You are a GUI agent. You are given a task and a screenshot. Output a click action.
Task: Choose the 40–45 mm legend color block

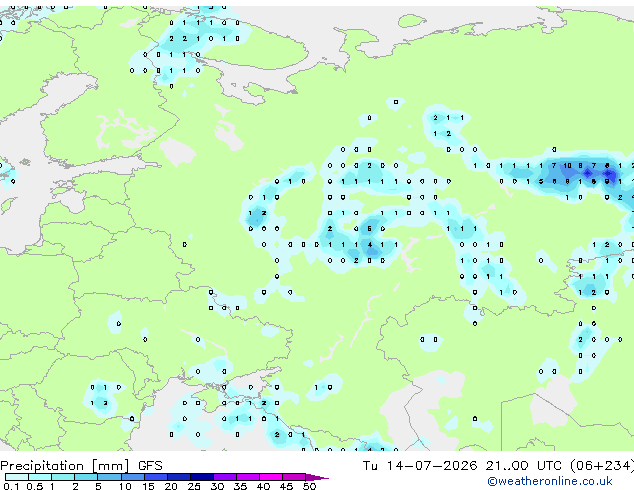click(271, 477)
